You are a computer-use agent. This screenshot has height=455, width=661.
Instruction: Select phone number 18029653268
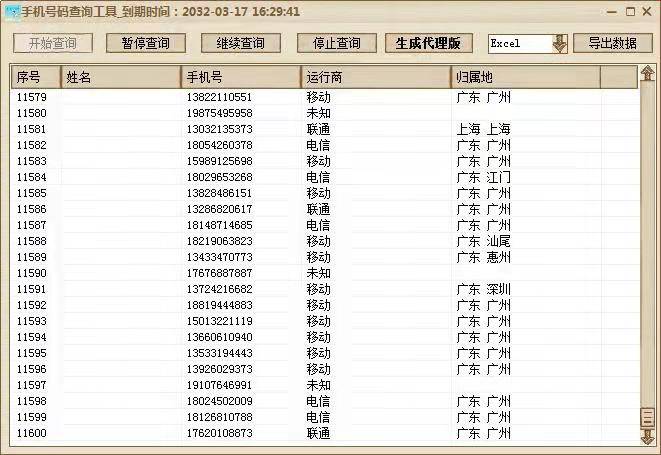click(219, 178)
